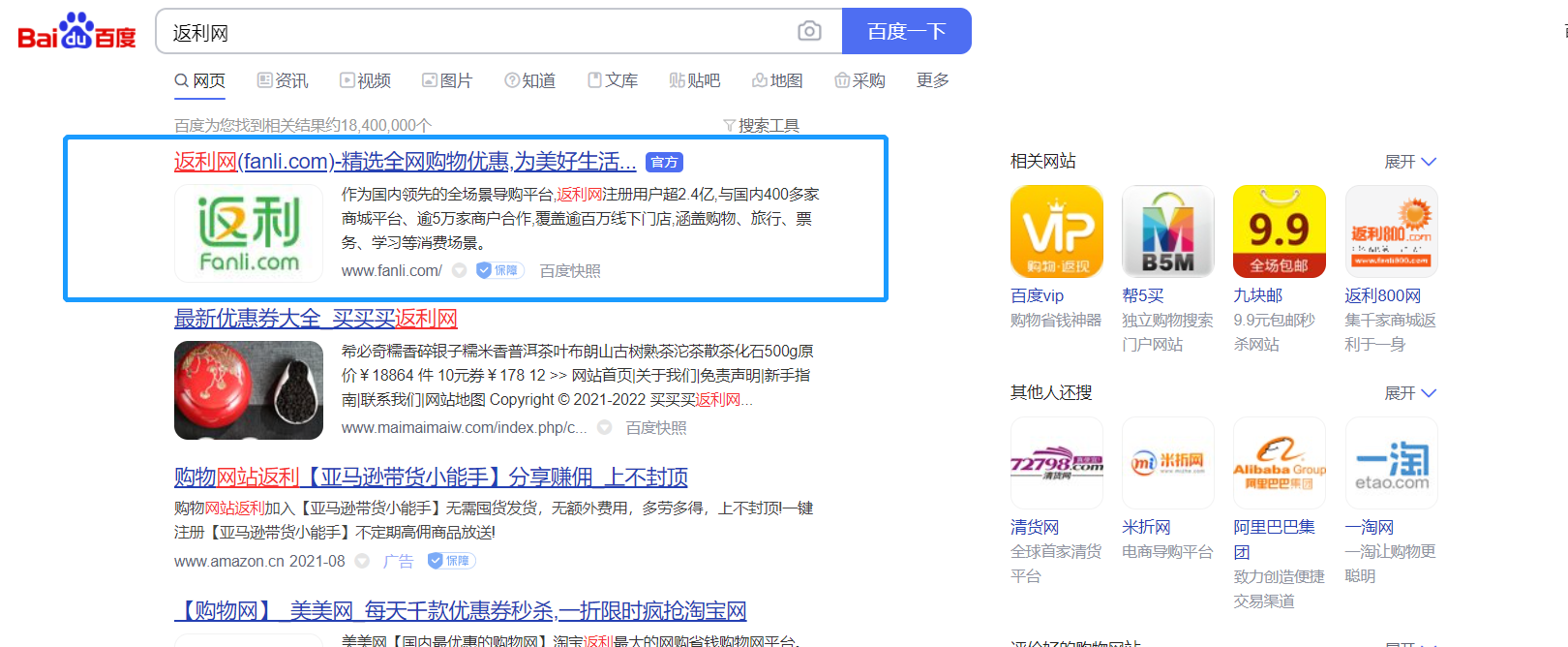Click the round icon after www.fanli.com/

tap(460, 270)
